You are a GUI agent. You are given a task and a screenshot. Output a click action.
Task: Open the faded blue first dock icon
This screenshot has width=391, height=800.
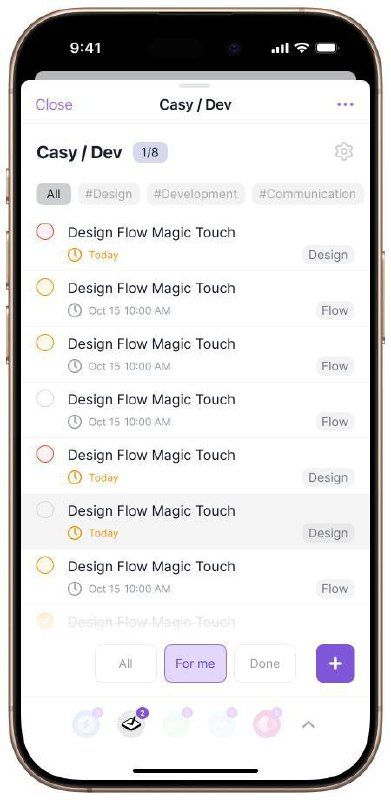(86, 723)
